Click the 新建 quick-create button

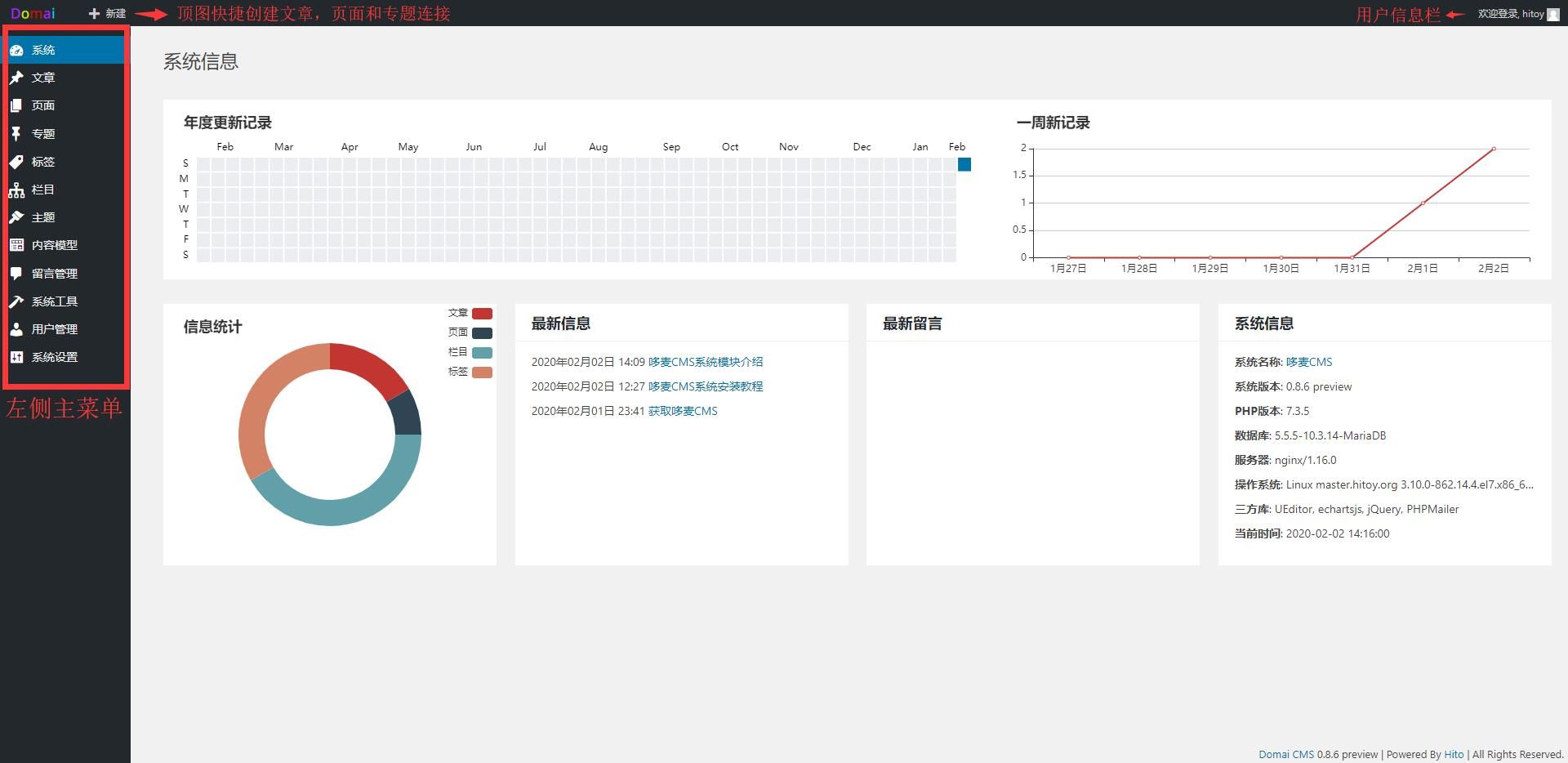click(x=107, y=13)
